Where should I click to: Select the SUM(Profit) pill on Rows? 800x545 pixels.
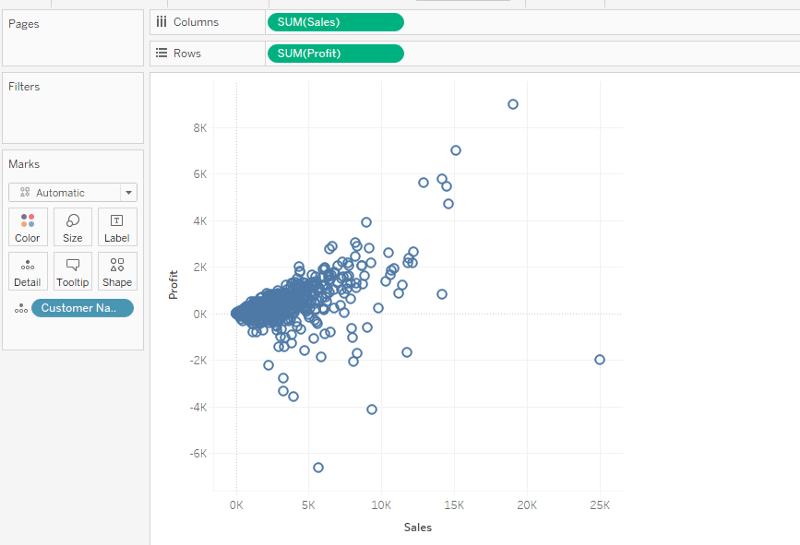(335, 53)
